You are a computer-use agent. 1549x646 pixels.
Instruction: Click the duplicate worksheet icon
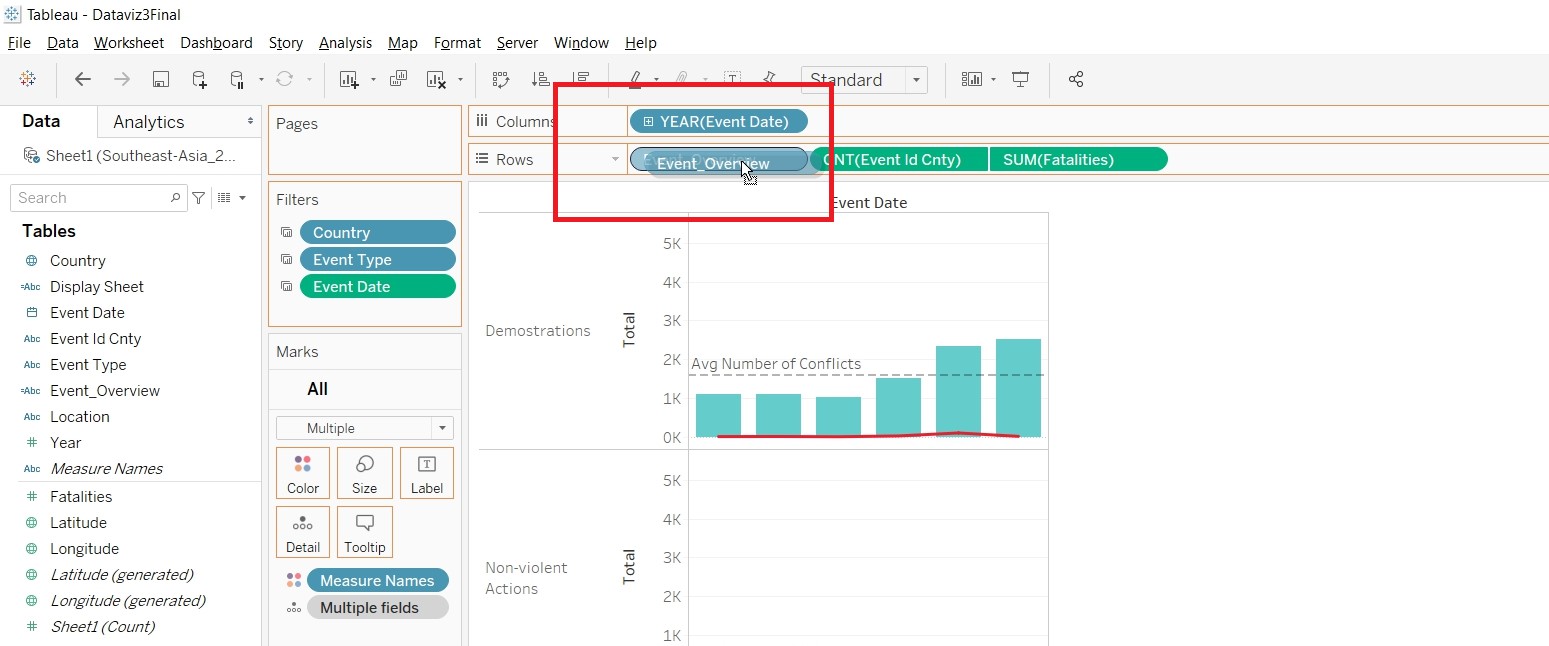[x=398, y=79]
